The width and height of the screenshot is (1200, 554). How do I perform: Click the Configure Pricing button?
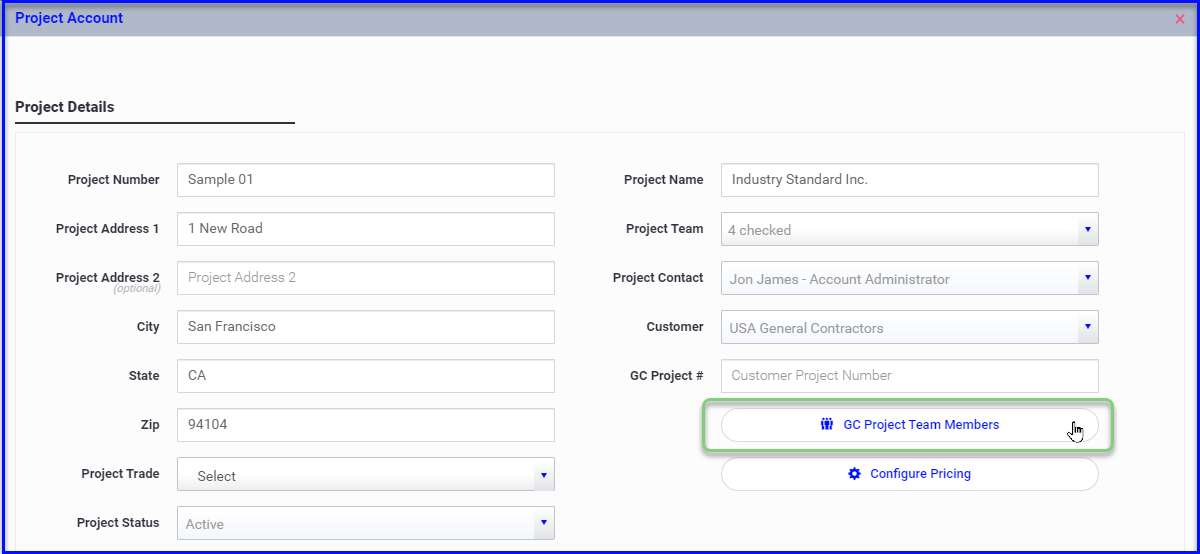(909, 473)
